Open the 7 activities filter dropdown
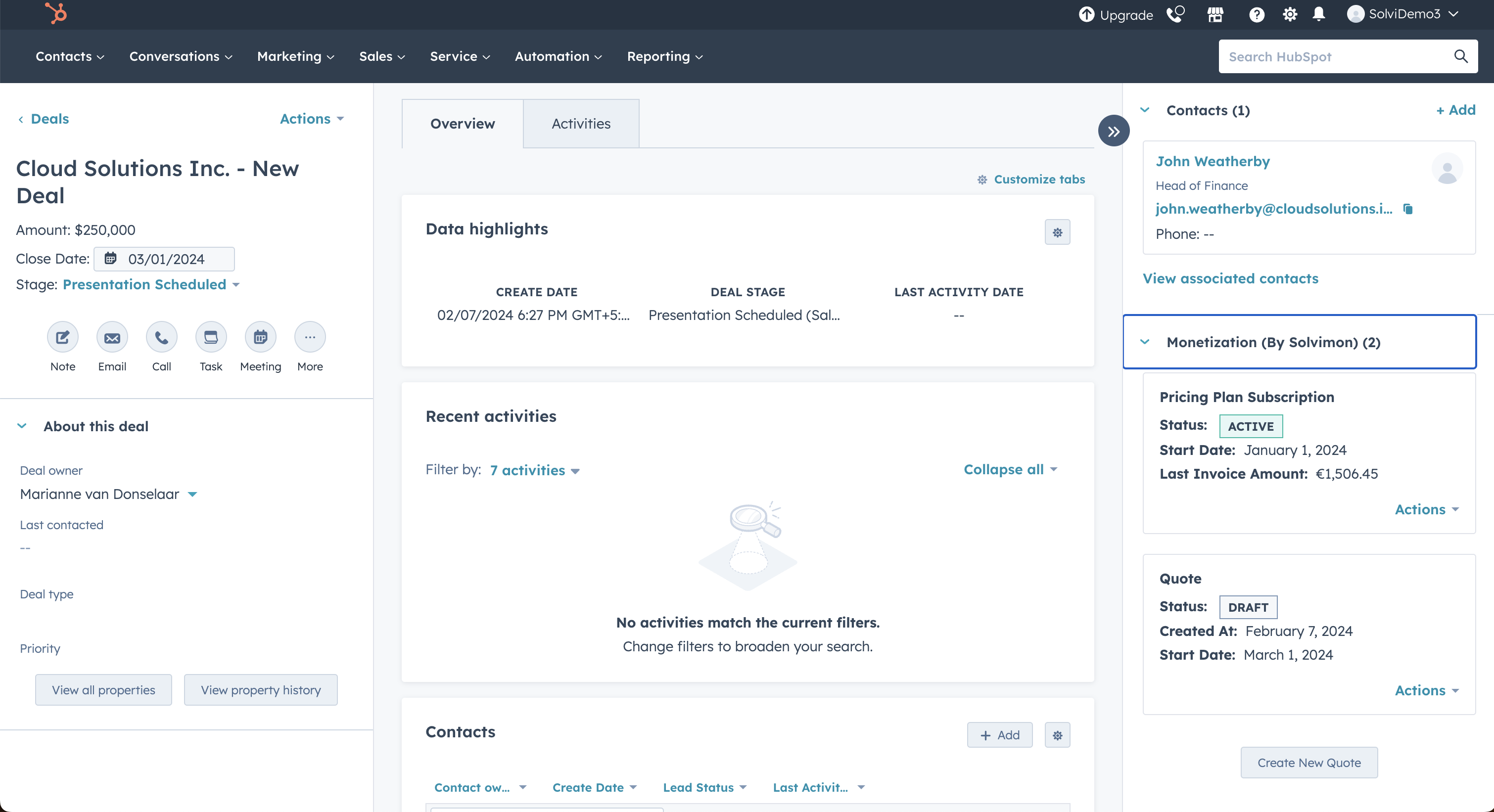The image size is (1494, 812). tap(534, 471)
